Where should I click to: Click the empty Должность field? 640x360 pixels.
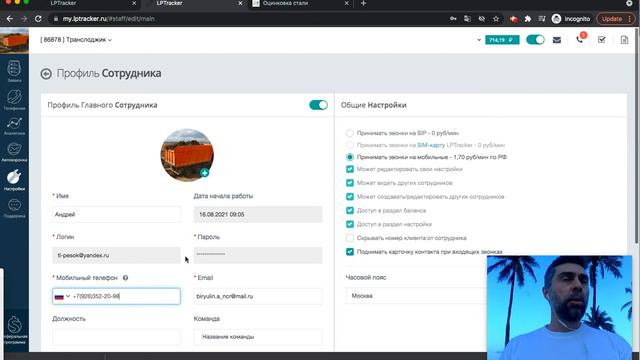(116, 337)
